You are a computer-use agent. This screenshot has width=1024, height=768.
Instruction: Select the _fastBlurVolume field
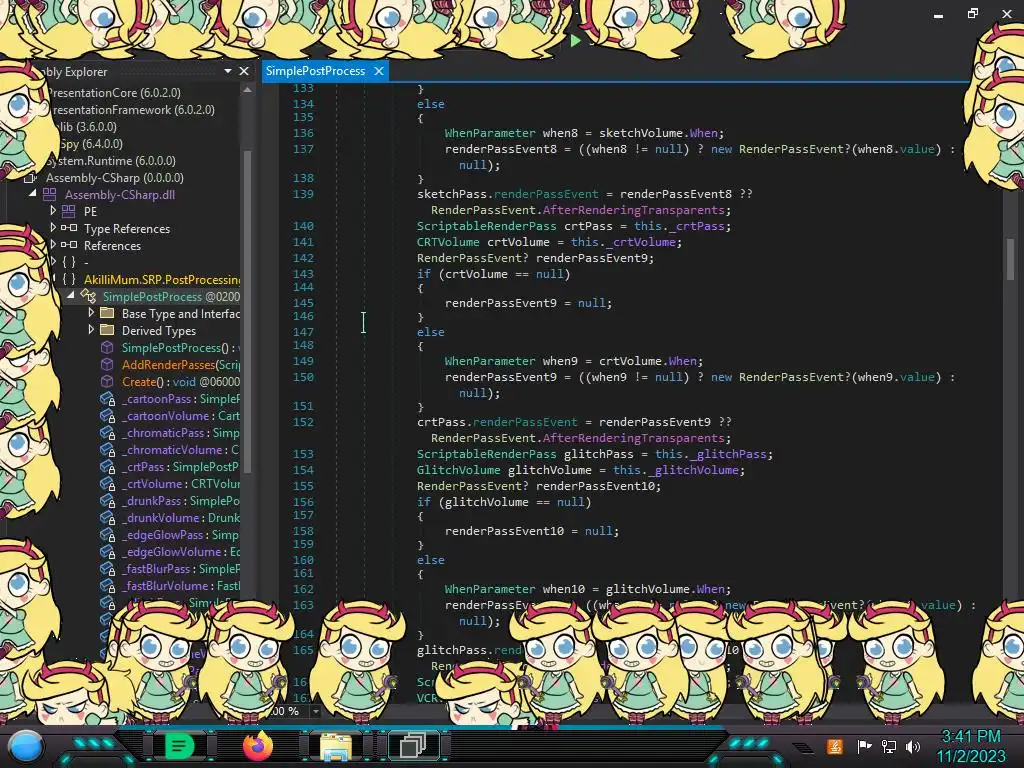(x=181, y=585)
